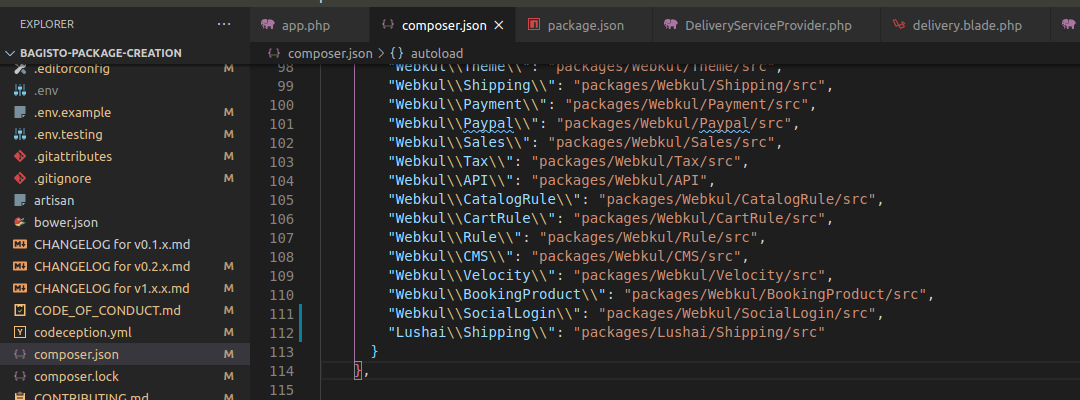Click the M status badge for codeception.yml
This screenshot has width=1080, height=400.
[229, 333]
